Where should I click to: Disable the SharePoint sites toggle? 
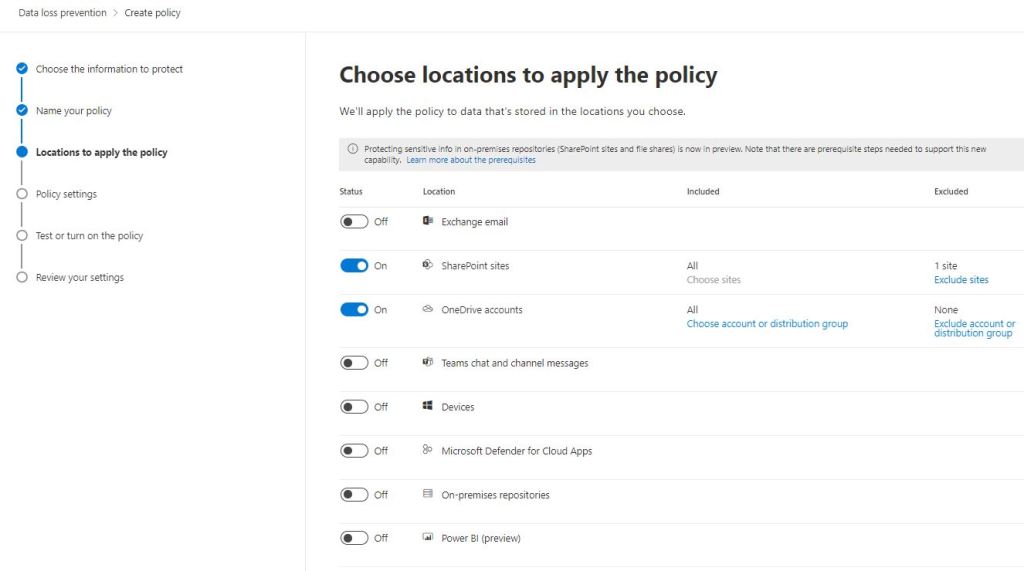[x=354, y=266]
